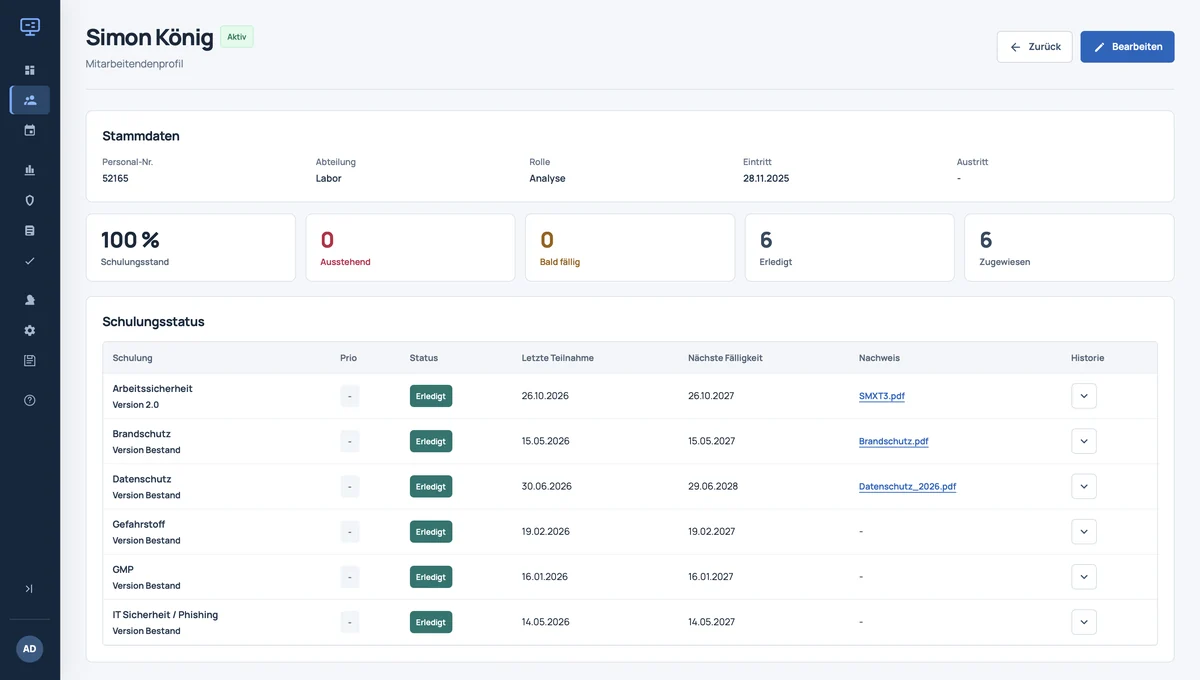Open the Datenschutz_2026.pdf link

907,487
